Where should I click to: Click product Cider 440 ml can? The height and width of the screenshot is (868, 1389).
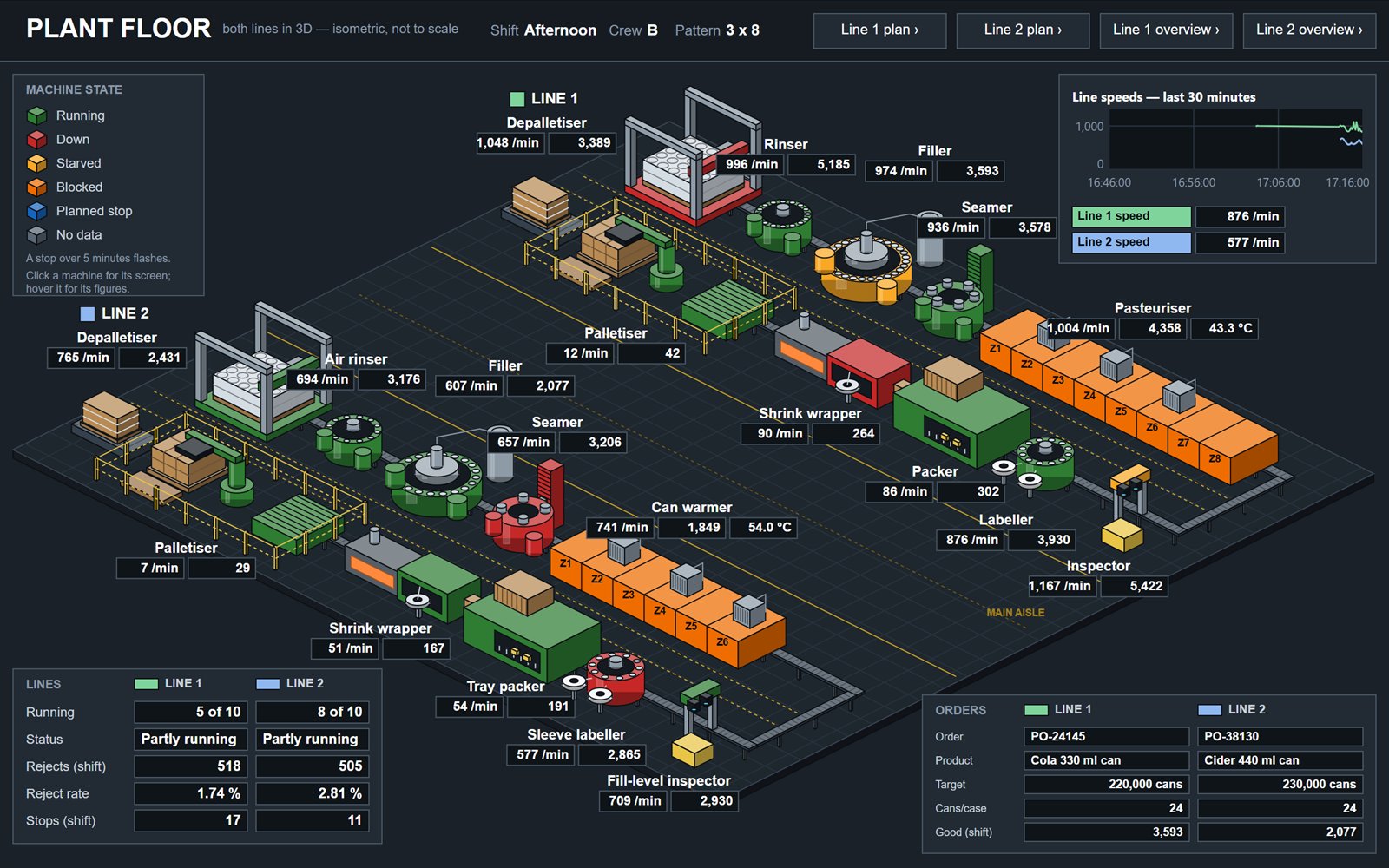point(1280,760)
